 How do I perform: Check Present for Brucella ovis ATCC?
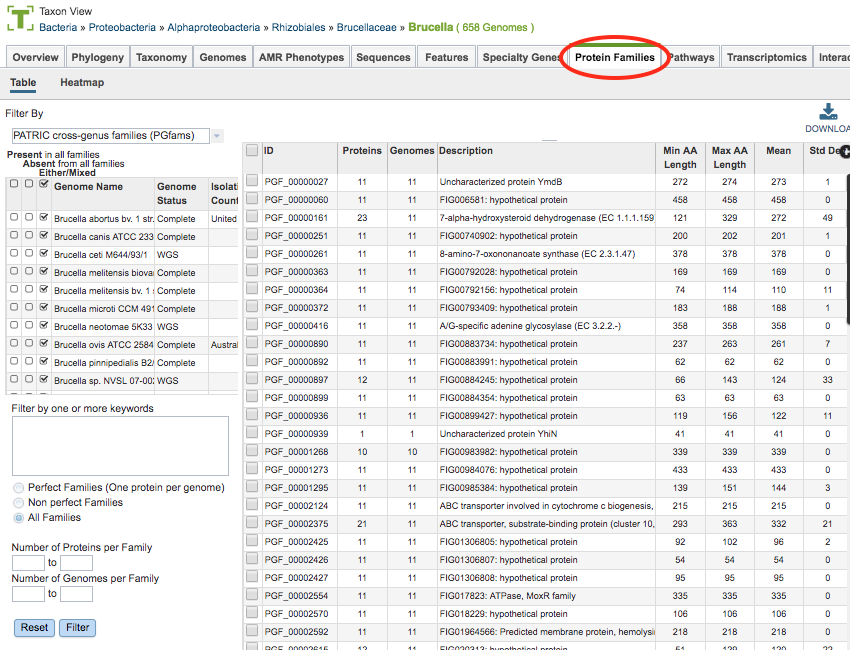[x=14, y=343]
